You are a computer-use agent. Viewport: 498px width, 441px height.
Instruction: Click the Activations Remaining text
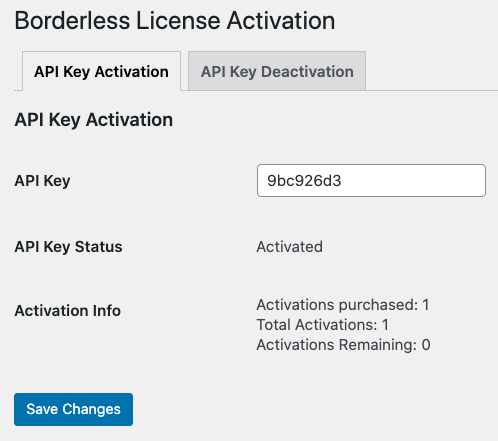click(x=336, y=345)
